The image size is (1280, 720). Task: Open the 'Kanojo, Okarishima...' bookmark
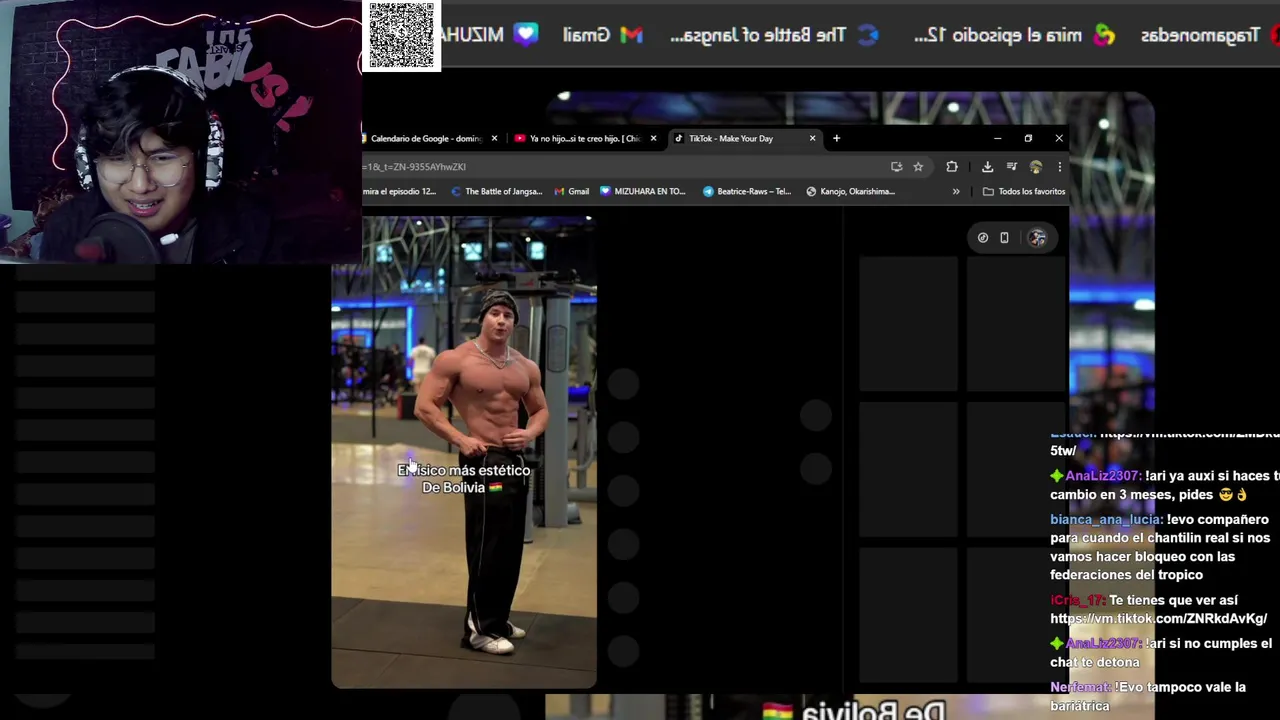tap(850, 191)
